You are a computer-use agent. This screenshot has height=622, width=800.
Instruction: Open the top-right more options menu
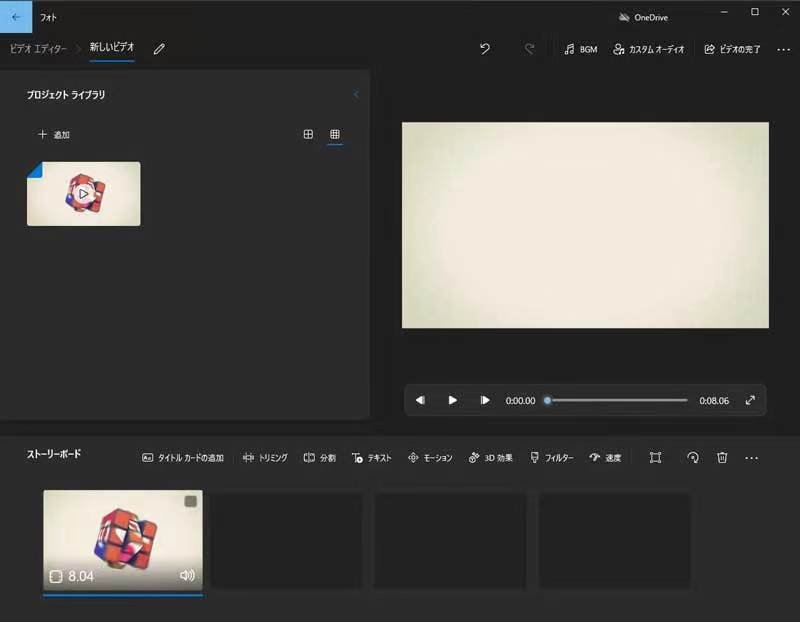coord(783,49)
